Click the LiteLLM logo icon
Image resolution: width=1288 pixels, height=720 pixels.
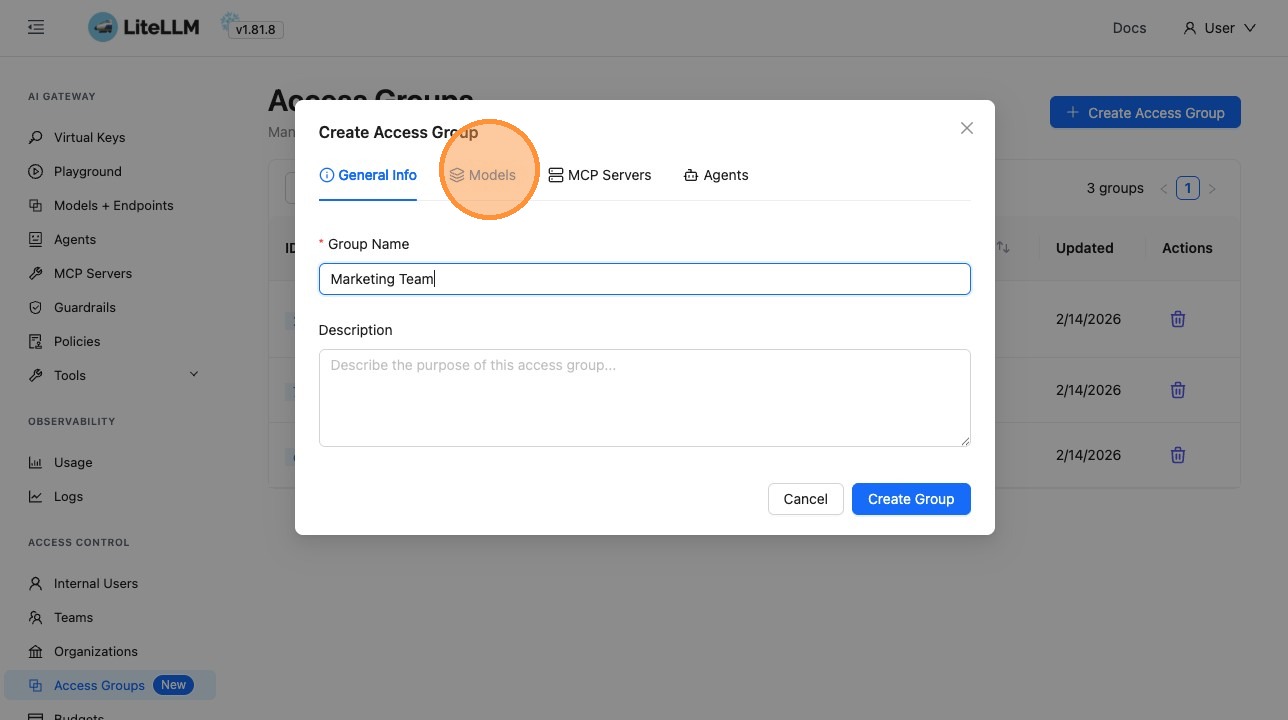103,28
